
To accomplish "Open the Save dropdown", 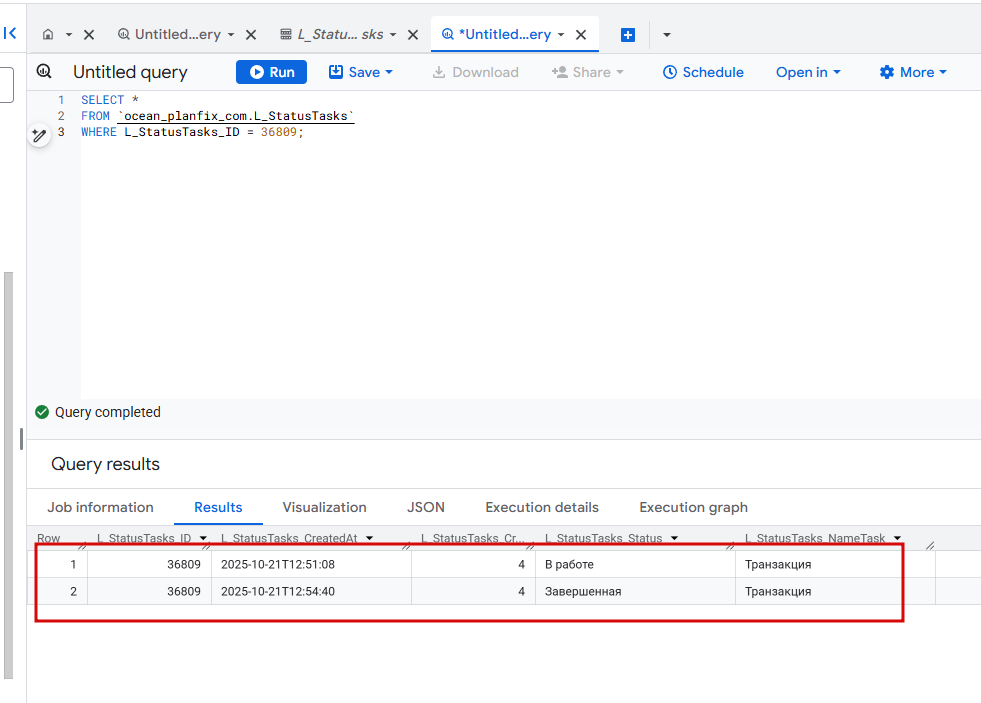I will coord(361,72).
